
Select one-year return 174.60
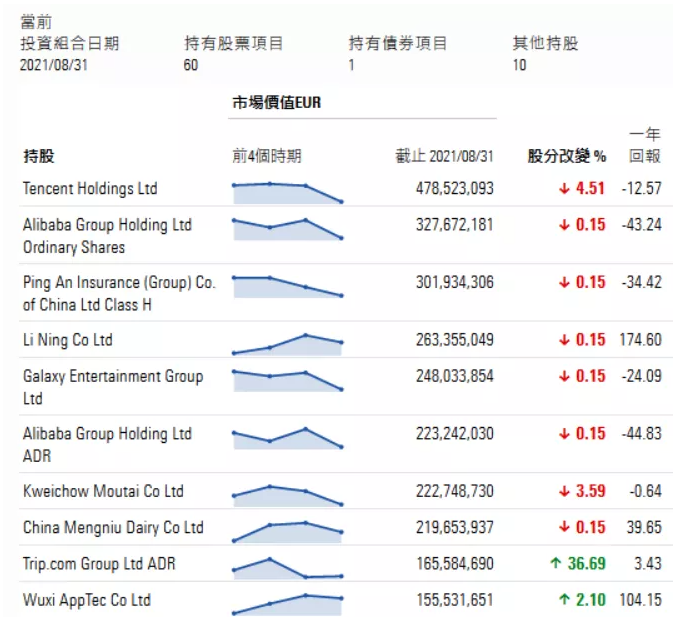click(641, 340)
